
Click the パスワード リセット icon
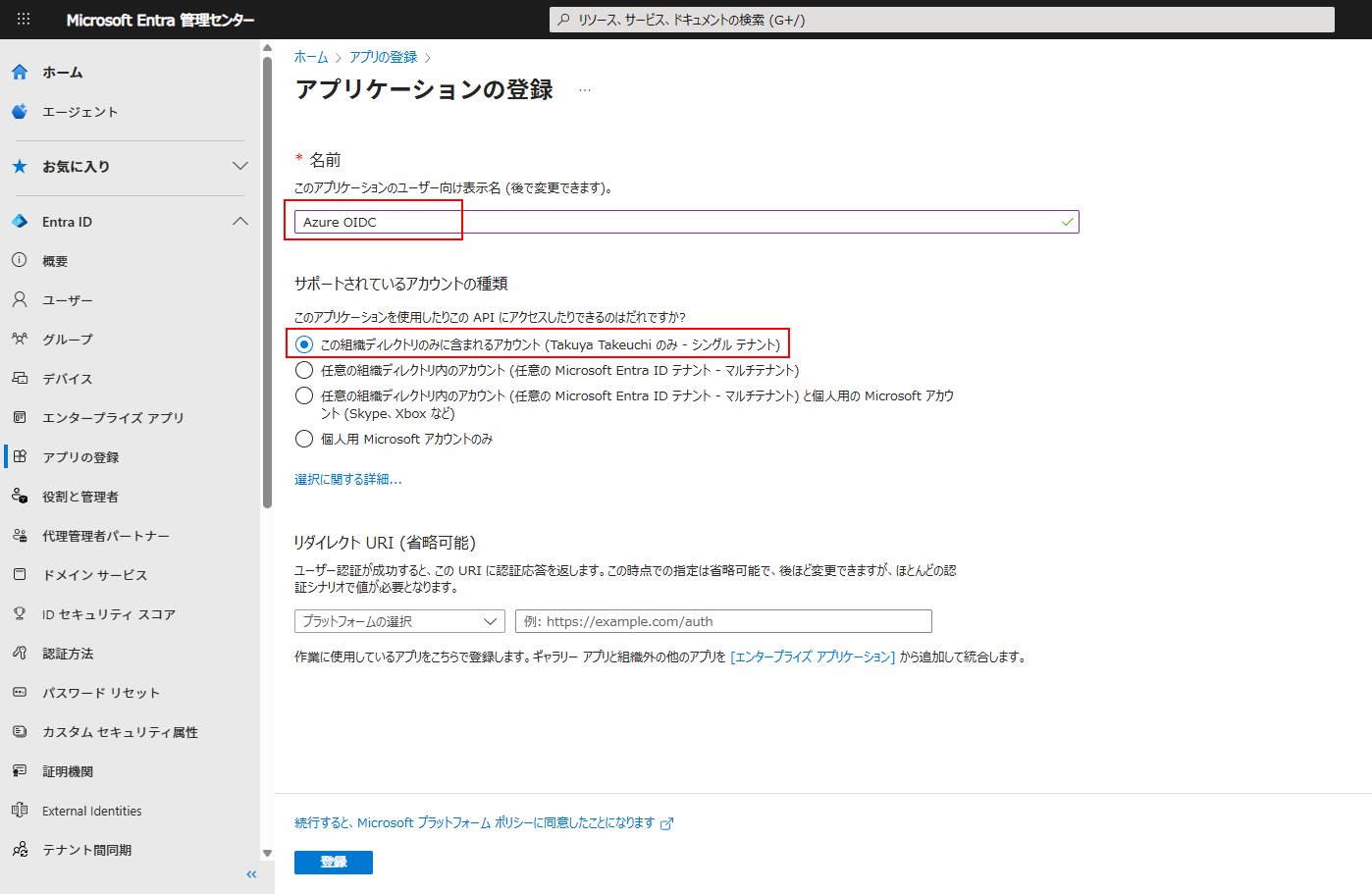(20, 692)
